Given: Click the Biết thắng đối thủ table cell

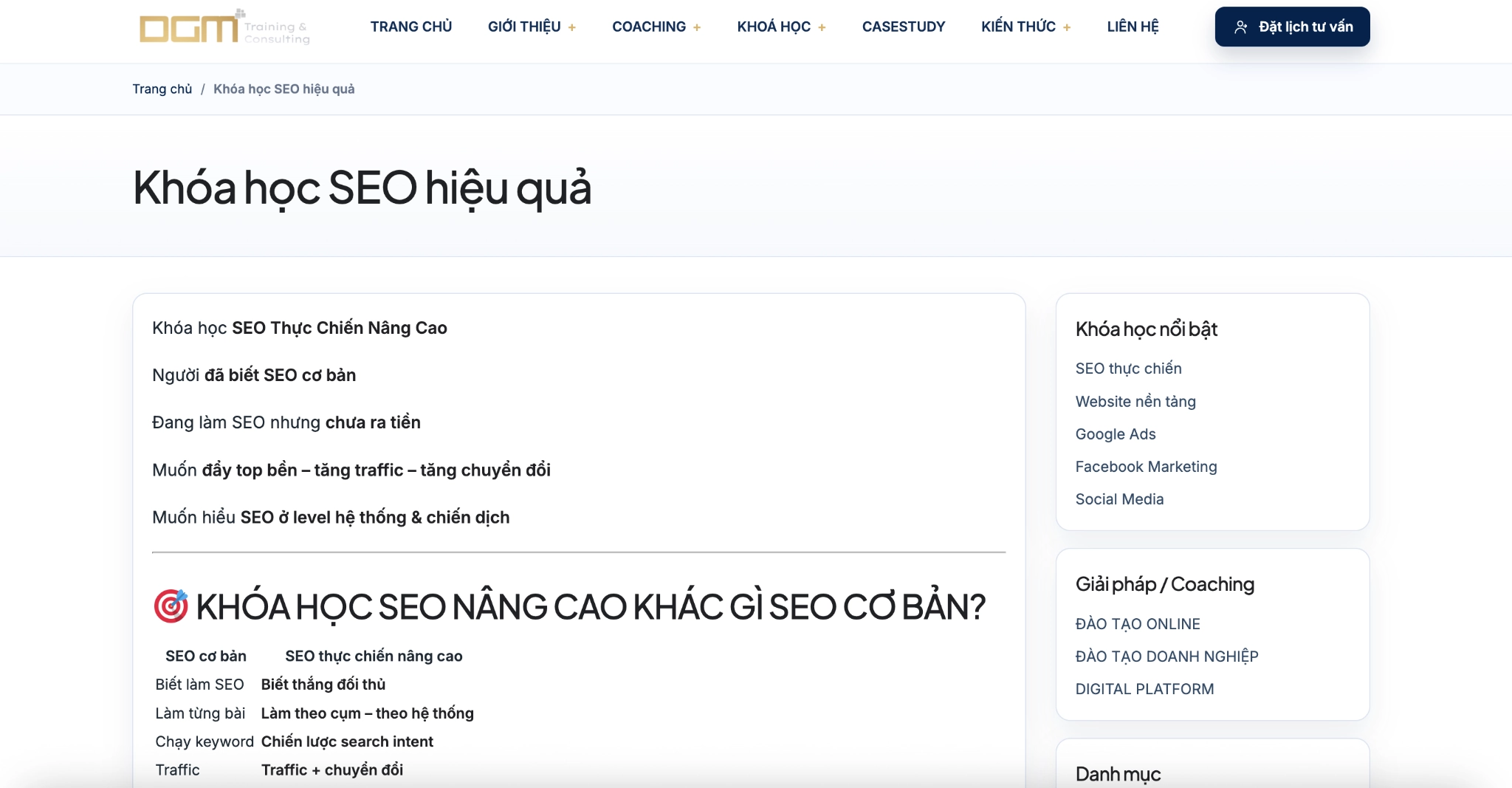Looking at the screenshot, I should pos(323,685).
